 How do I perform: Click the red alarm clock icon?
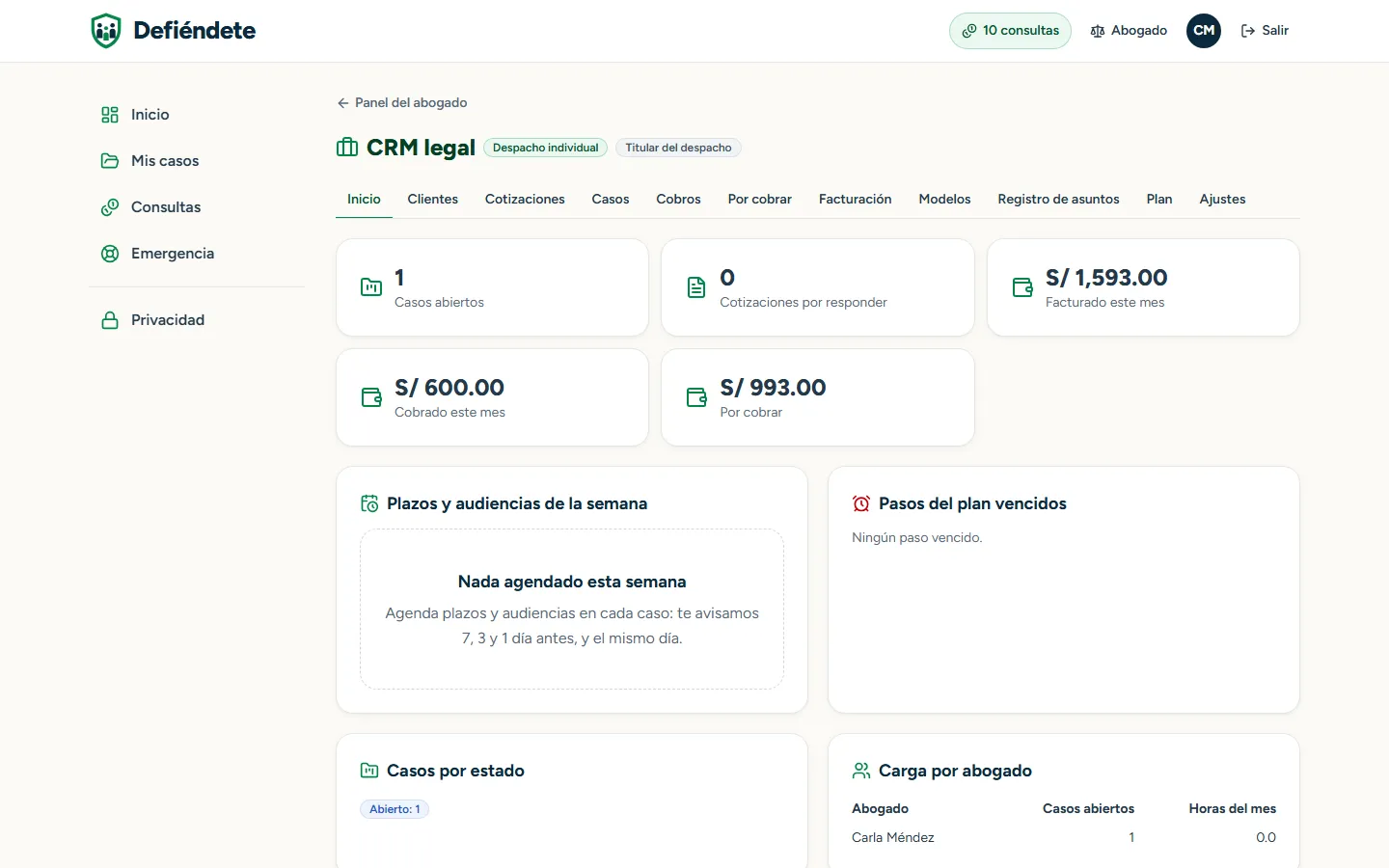tap(861, 503)
